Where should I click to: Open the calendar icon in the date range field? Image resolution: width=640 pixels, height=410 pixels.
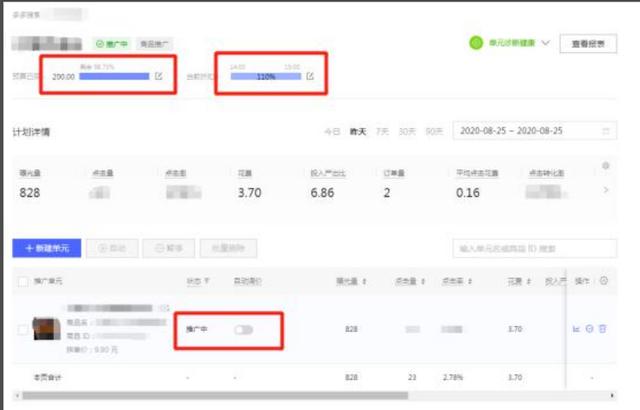[606, 131]
